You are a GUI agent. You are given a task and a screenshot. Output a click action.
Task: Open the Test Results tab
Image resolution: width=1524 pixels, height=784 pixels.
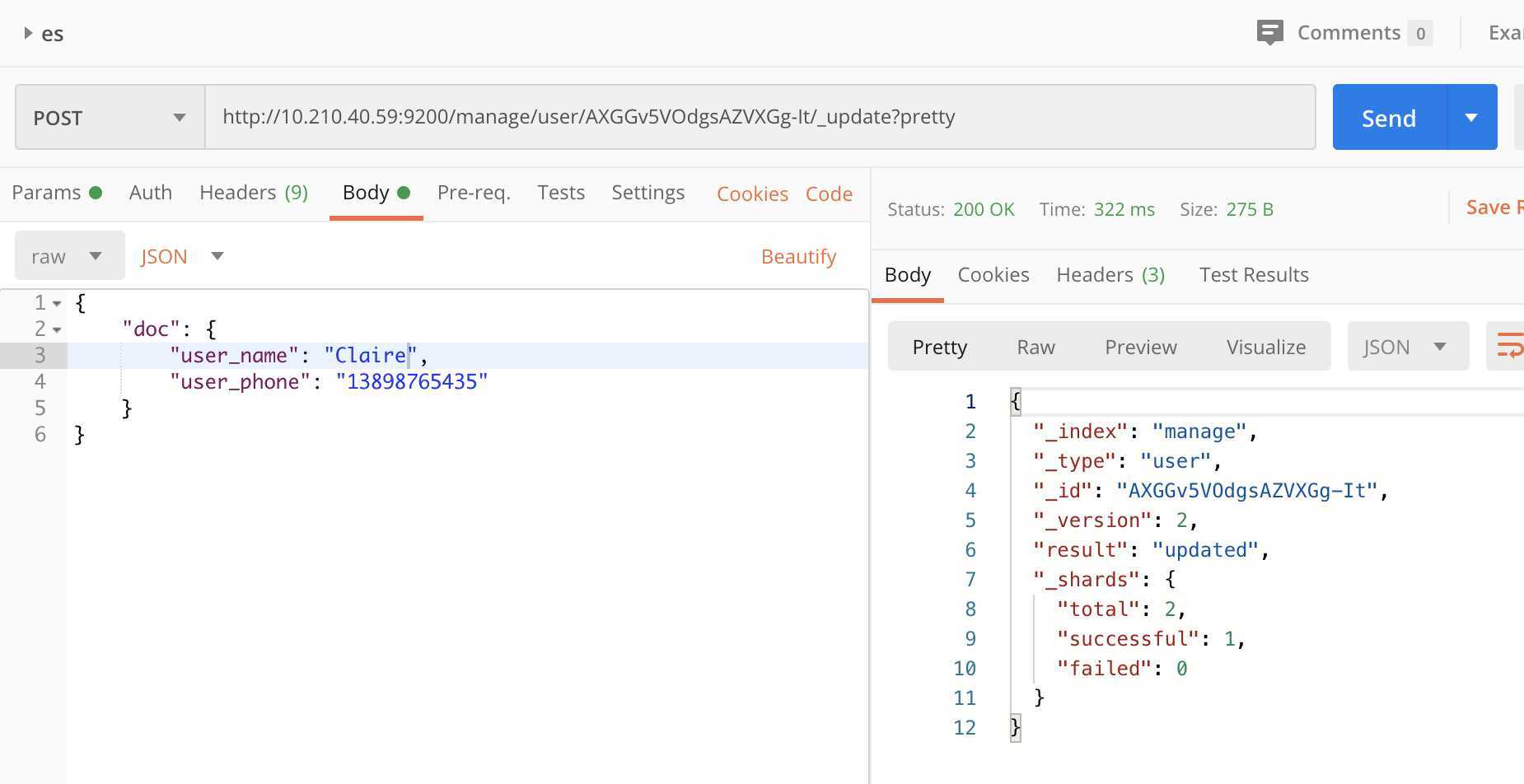pyautogui.click(x=1254, y=275)
